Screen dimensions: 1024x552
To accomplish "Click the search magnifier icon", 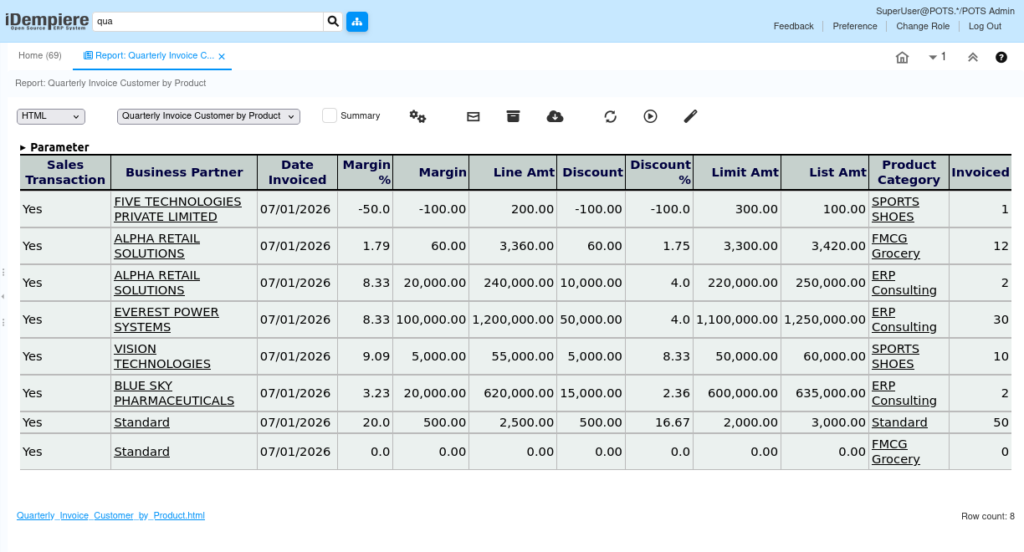I will [333, 22].
